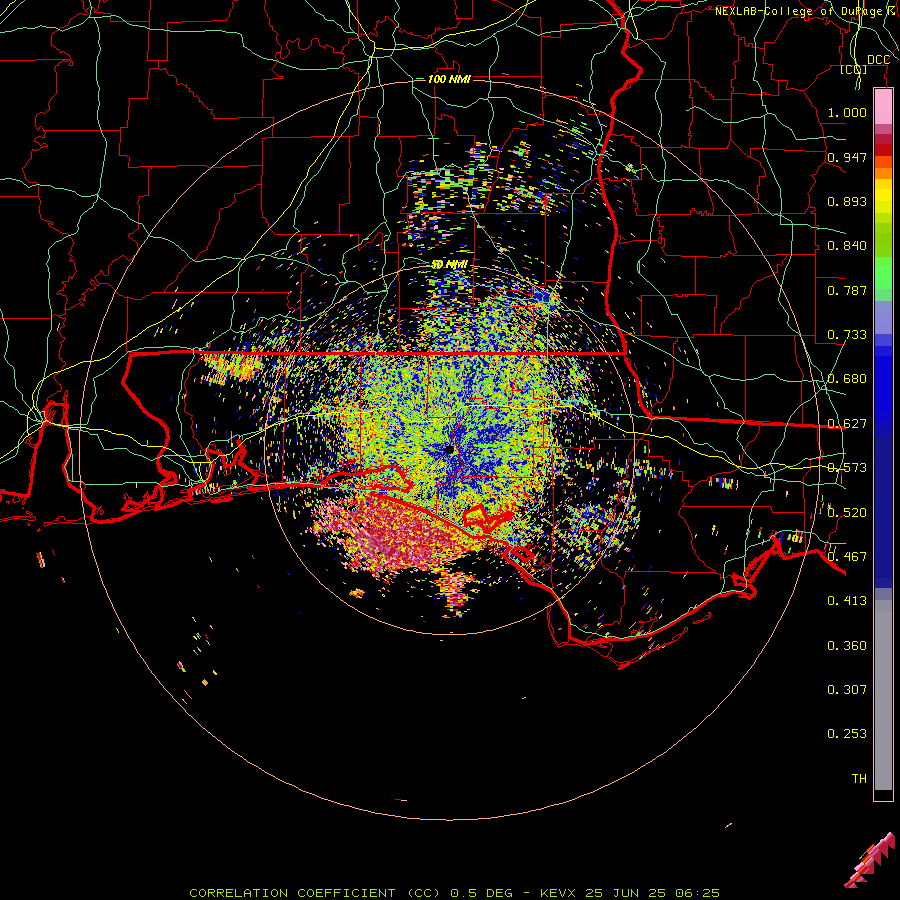Click the DCC product label
The width and height of the screenshot is (900, 900).
878,60
